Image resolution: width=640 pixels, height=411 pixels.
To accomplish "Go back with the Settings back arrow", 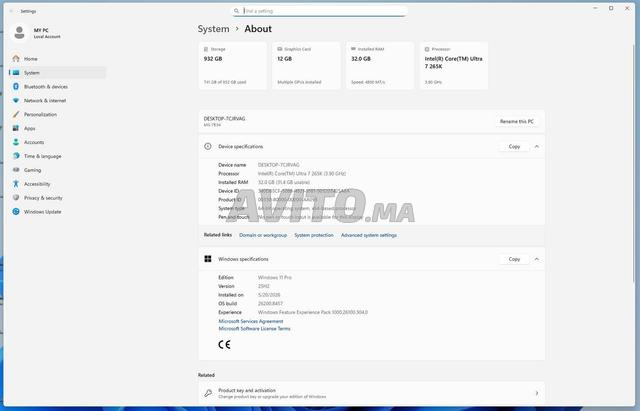I will pyautogui.click(x=11, y=11).
